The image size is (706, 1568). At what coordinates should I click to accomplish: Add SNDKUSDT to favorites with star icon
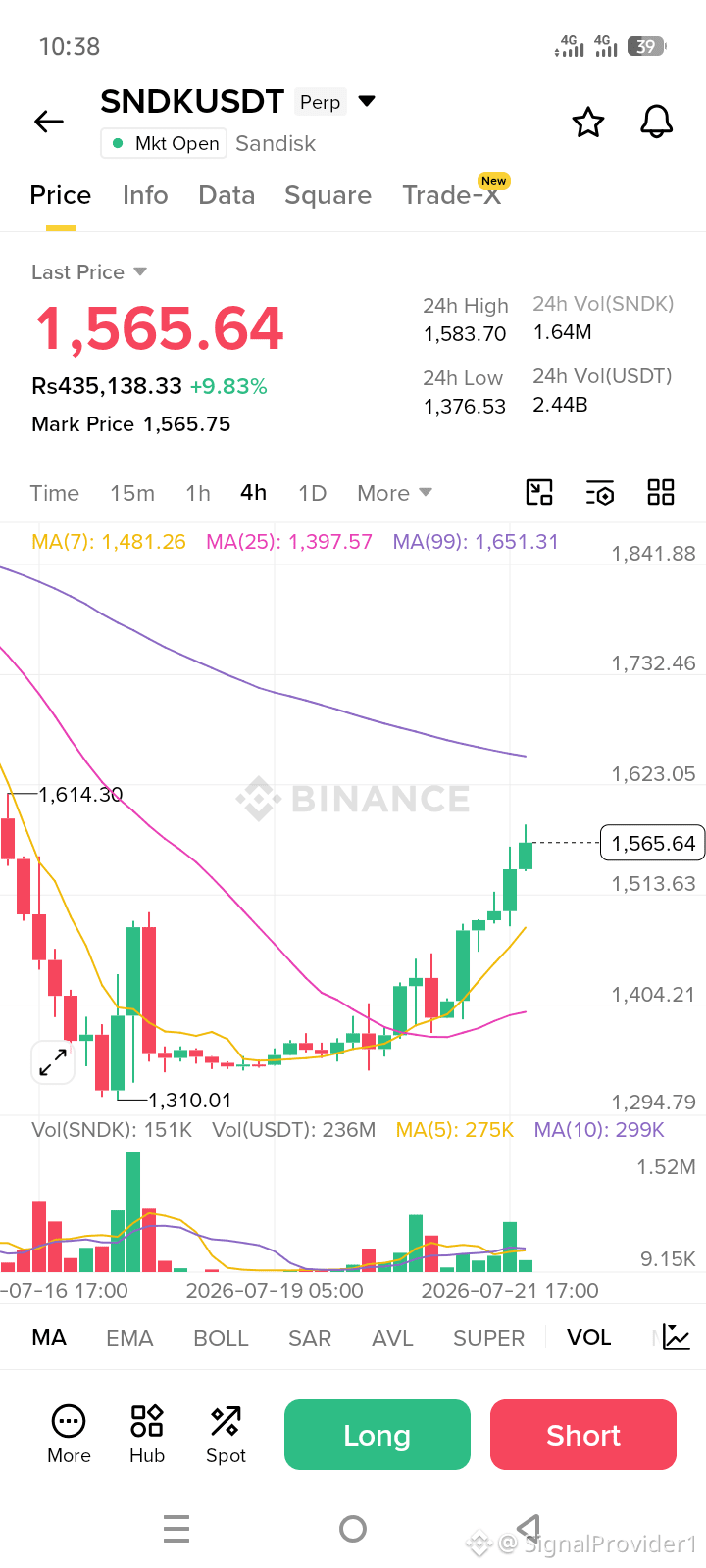click(588, 122)
